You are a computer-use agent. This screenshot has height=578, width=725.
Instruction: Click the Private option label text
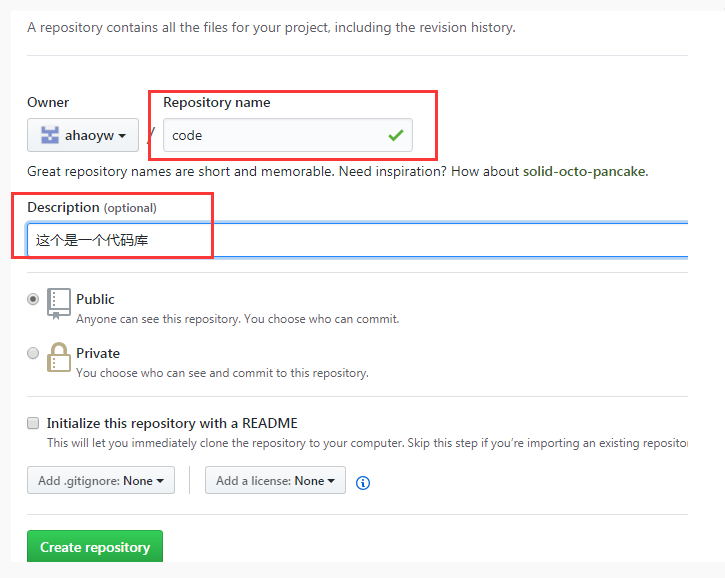pyautogui.click(x=97, y=353)
